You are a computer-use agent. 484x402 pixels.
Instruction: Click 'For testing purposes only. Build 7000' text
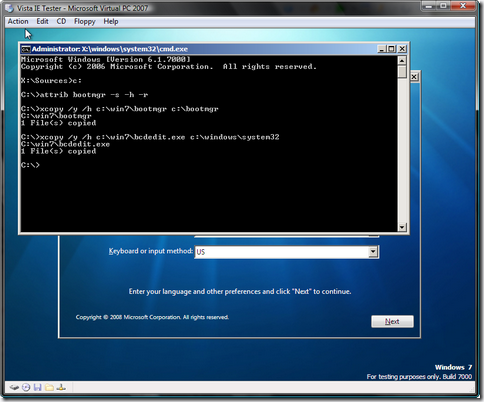click(x=419, y=377)
